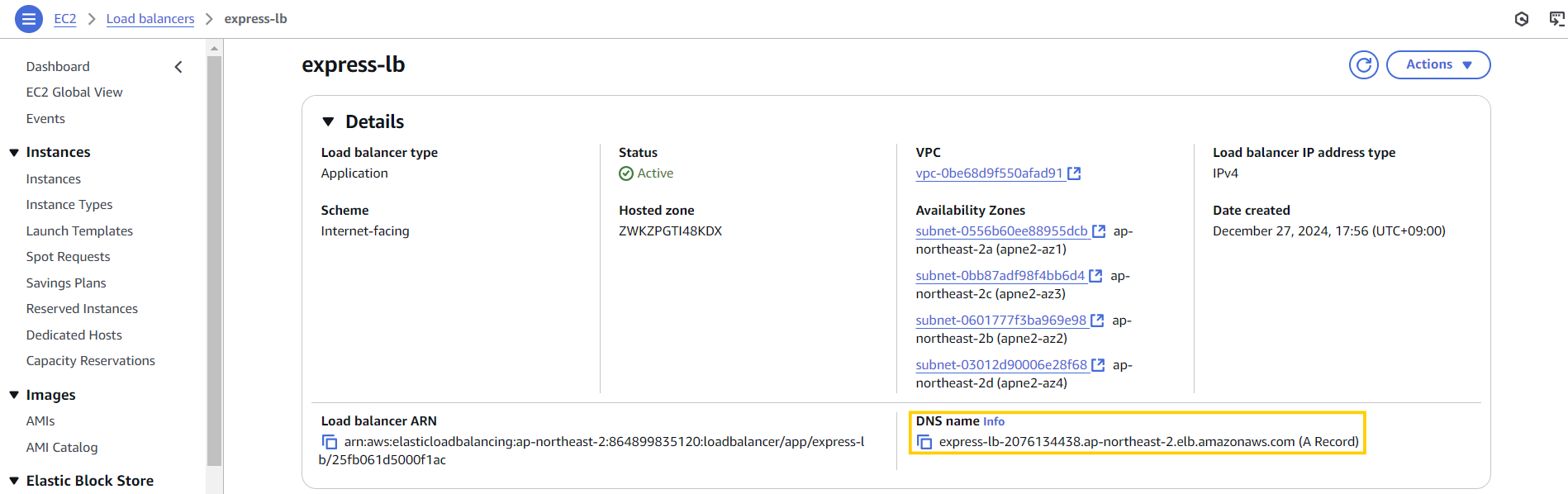Viewport: 1568px width, 494px height.
Task: Open subnet-0601777f3ba969e98 link
Action: tap(1000, 321)
